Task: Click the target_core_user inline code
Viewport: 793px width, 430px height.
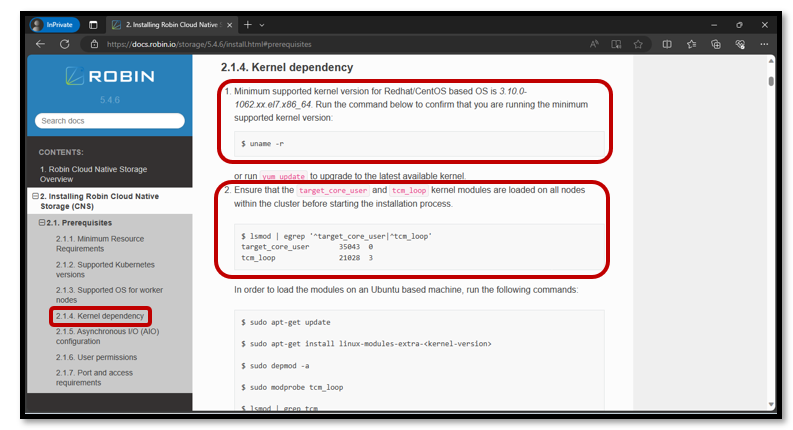Action: click(333, 190)
